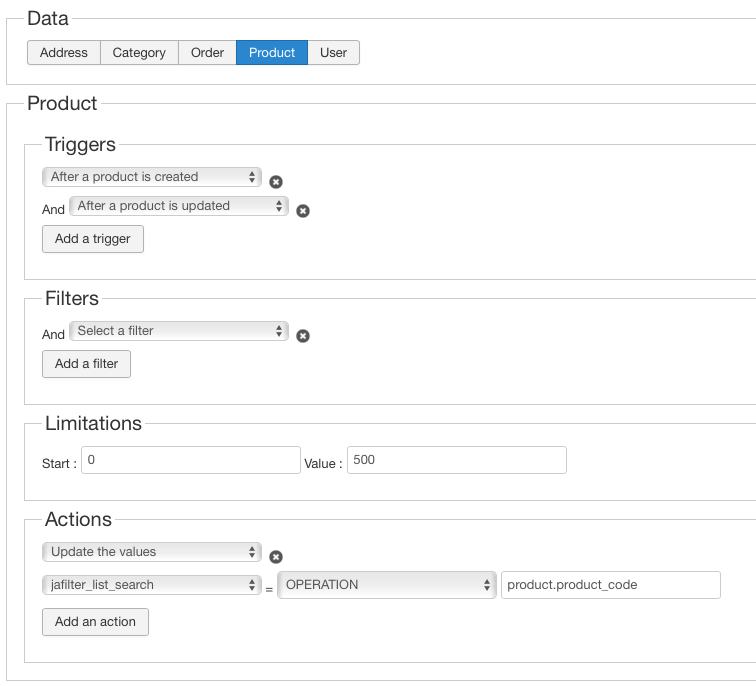Remove the 'After a product is updated' trigger

[x=303, y=211]
